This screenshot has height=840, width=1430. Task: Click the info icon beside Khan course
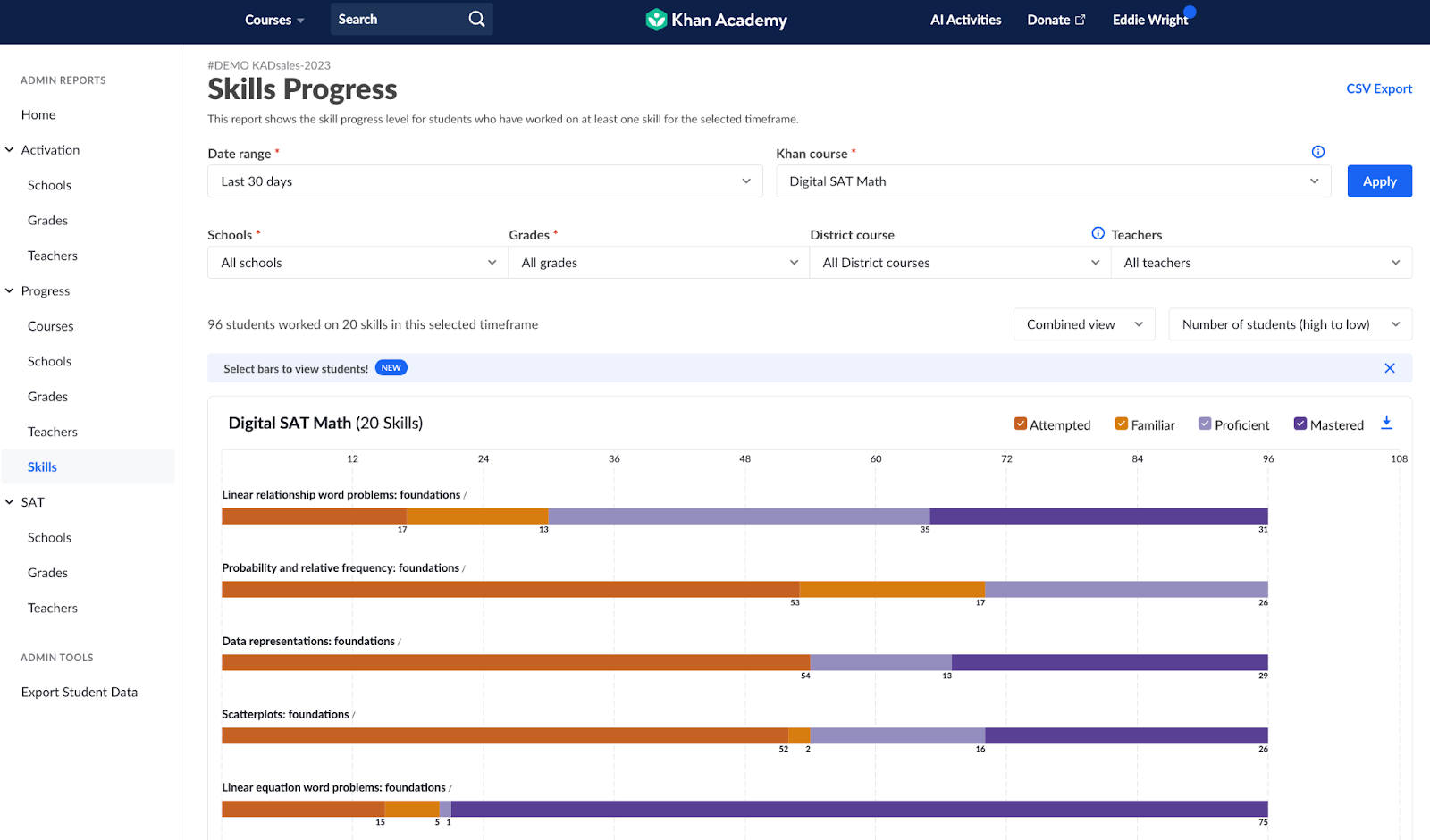(x=1318, y=151)
